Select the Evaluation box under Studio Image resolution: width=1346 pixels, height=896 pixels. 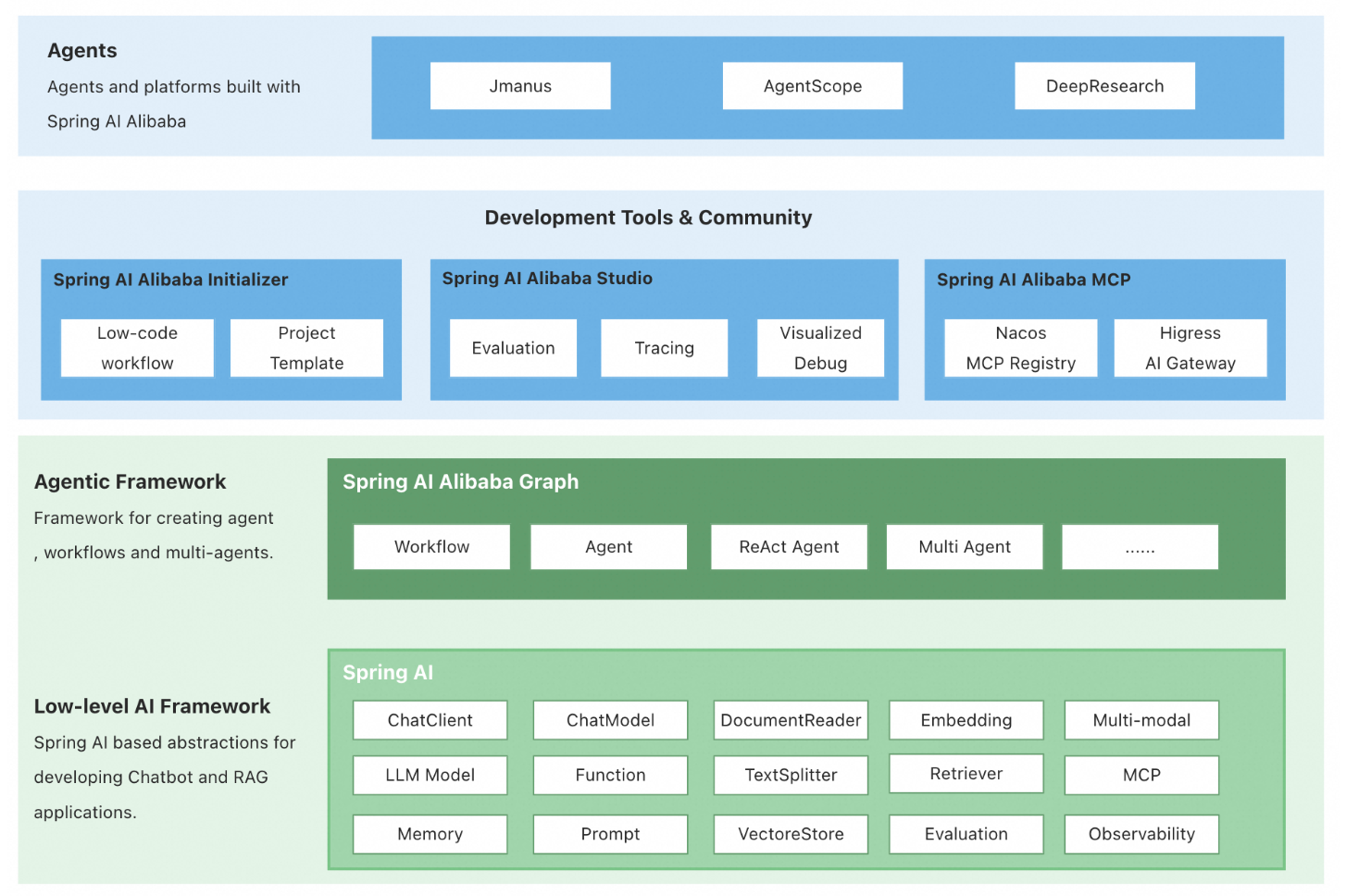tap(513, 348)
